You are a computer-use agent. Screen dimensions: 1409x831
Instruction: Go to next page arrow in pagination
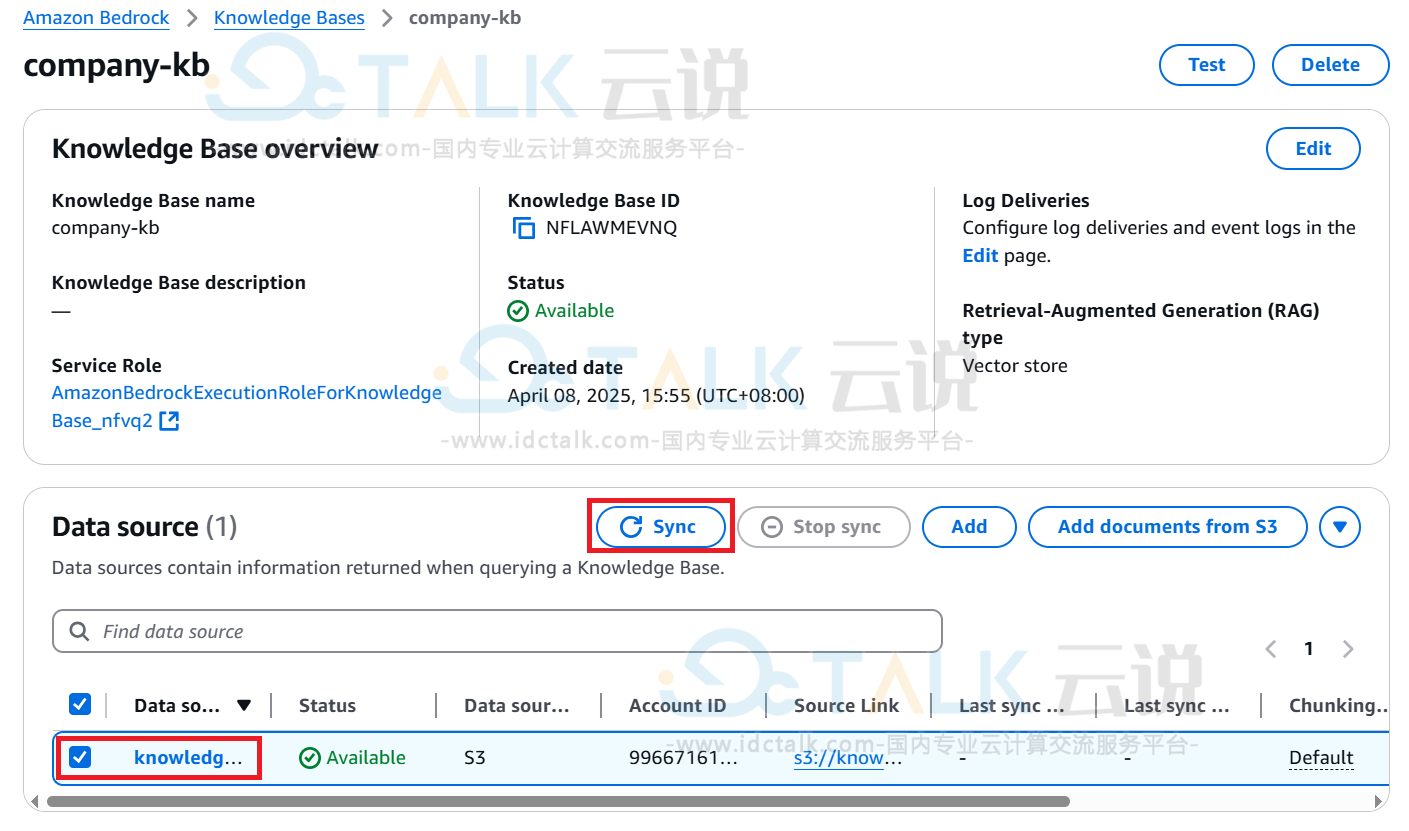point(1348,649)
